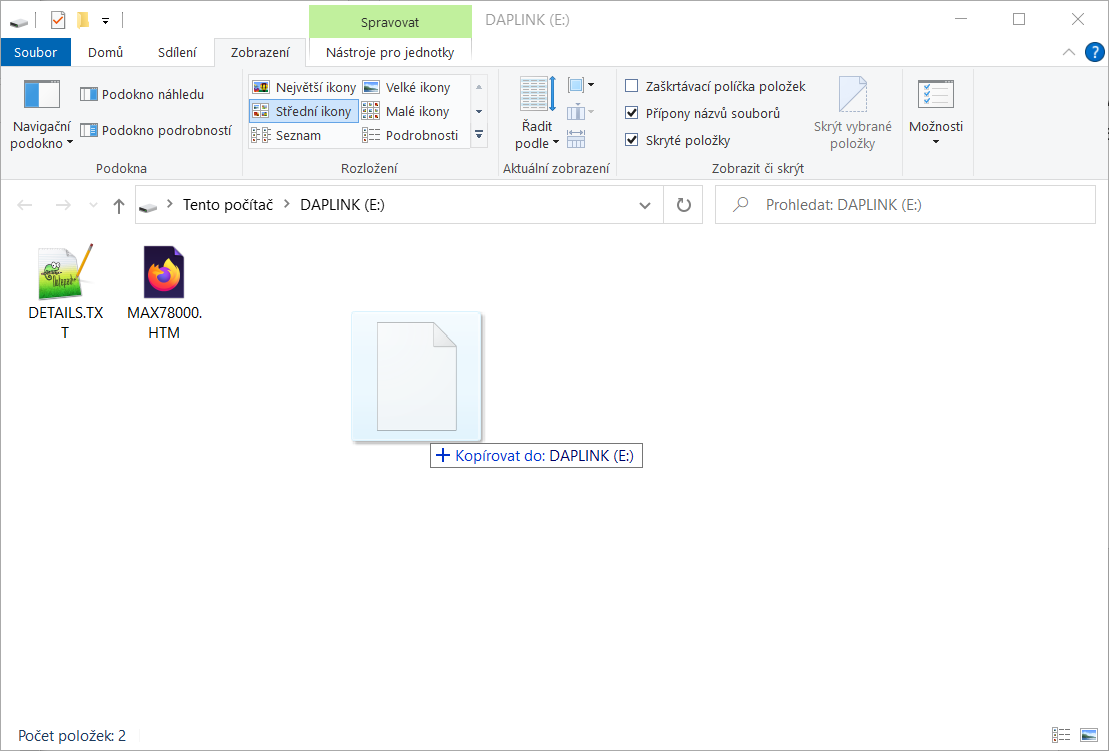Open the Řadit podle sort menu
The width and height of the screenshot is (1109, 751).
[538, 114]
